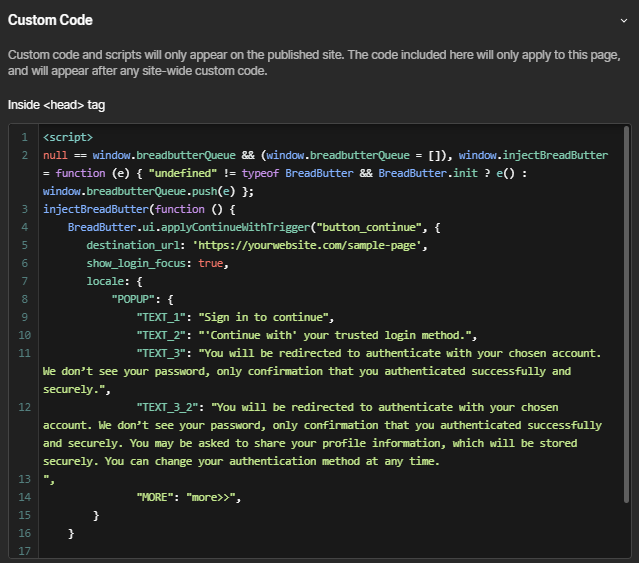Click the "POPUP" key on line 8
639x563 pixels.
133,299
